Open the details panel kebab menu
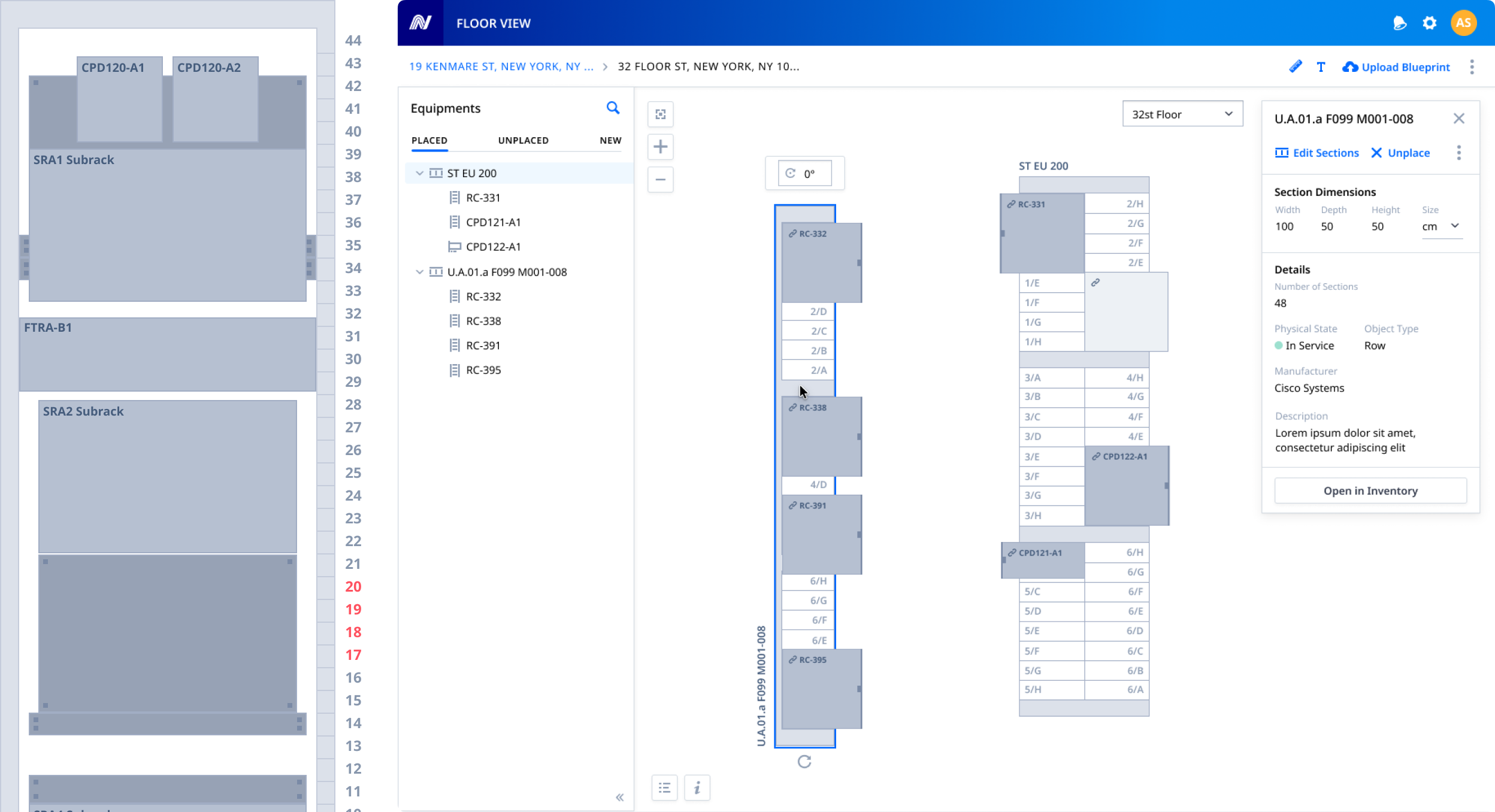The image size is (1495, 812). (1459, 153)
